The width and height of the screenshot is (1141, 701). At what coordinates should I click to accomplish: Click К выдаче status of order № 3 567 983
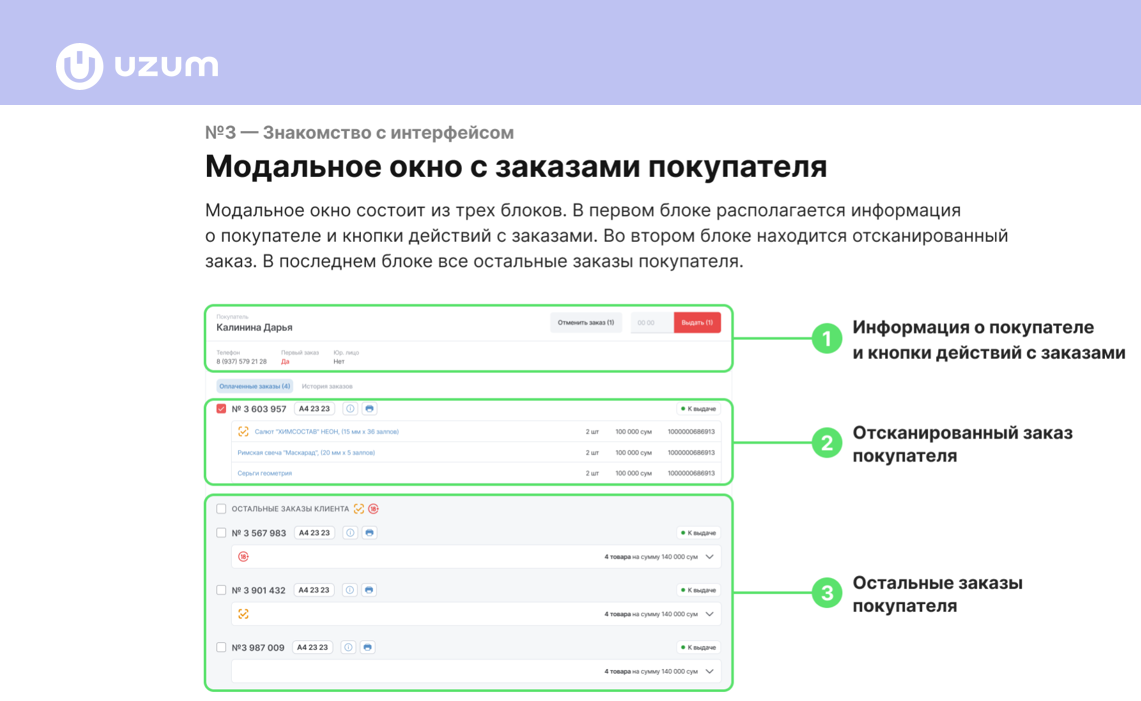699,533
